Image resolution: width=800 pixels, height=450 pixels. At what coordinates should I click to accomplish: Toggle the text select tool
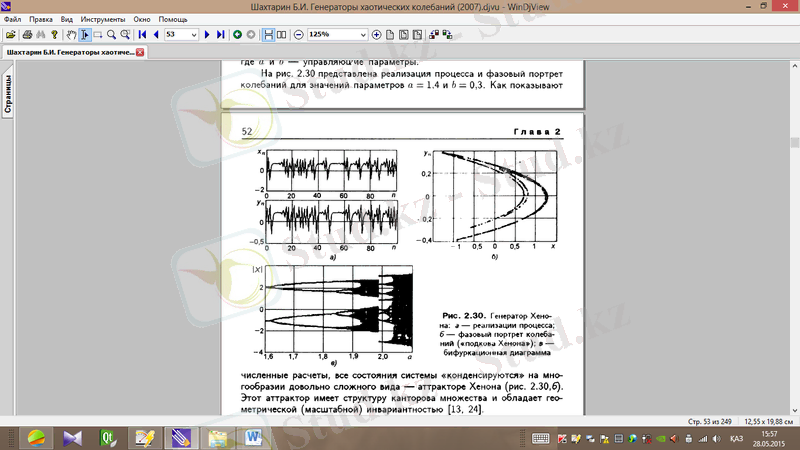84,34
